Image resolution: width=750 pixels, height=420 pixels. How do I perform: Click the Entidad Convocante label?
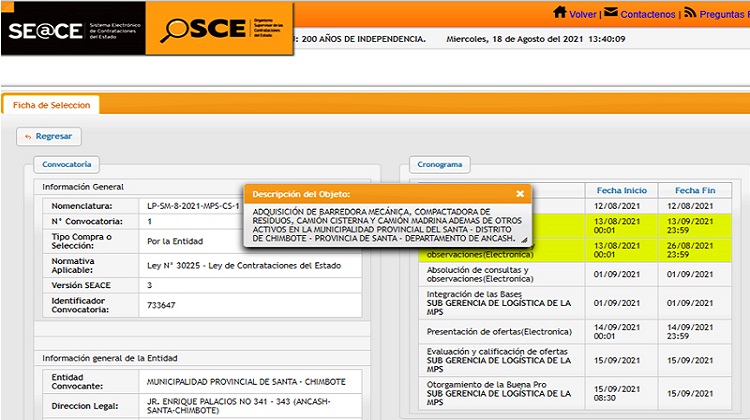pos(77,382)
